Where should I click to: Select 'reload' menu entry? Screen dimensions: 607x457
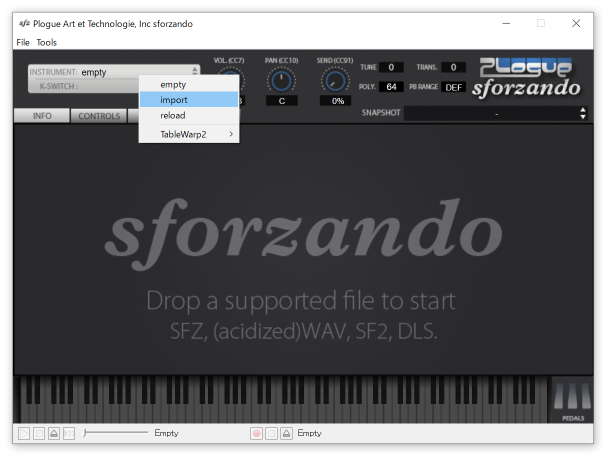[189, 115]
